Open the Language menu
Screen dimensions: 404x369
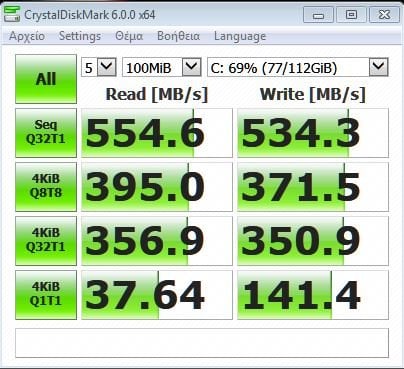(240, 36)
